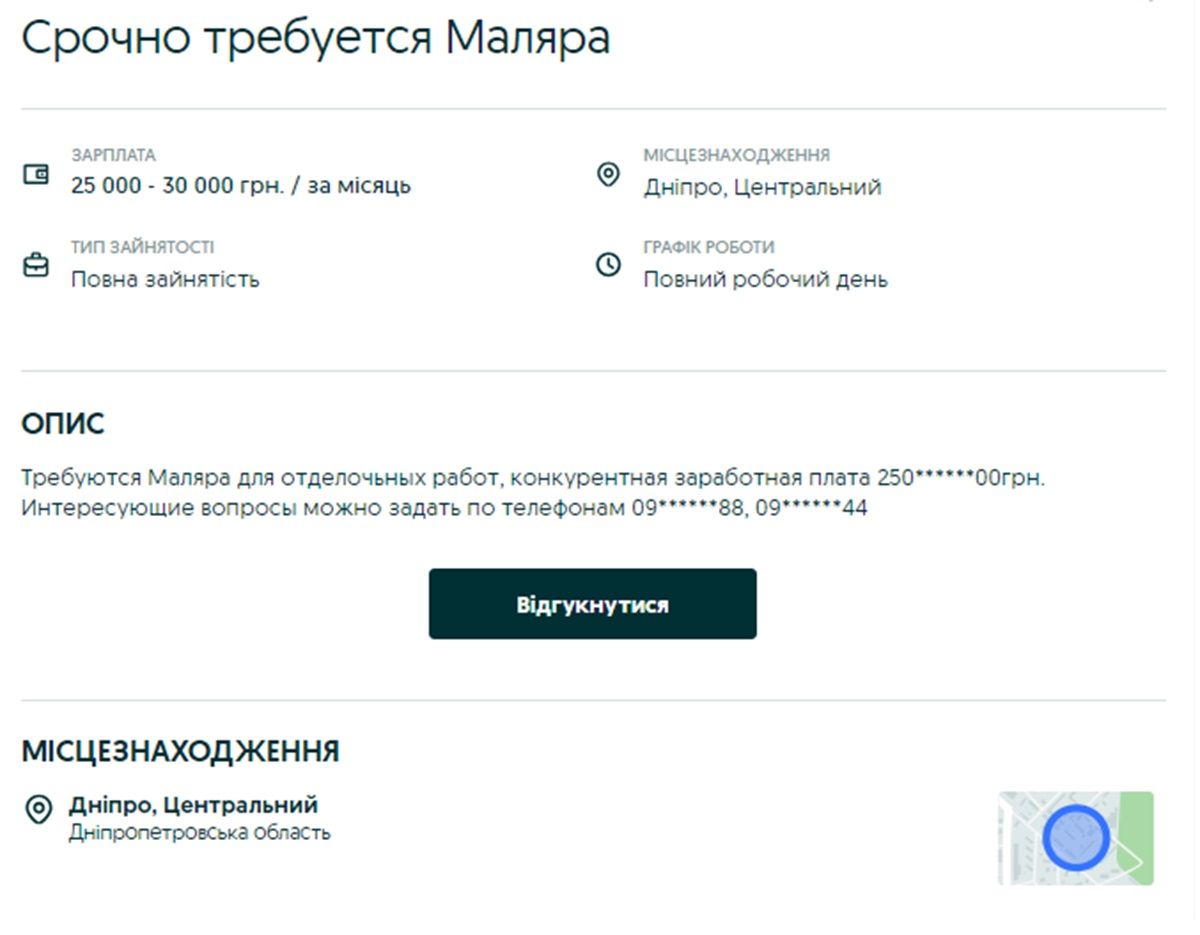The width and height of the screenshot is (1200, 935).
Task: Reveal the hidden phone number ending in 88
Action: coord(692,508)
